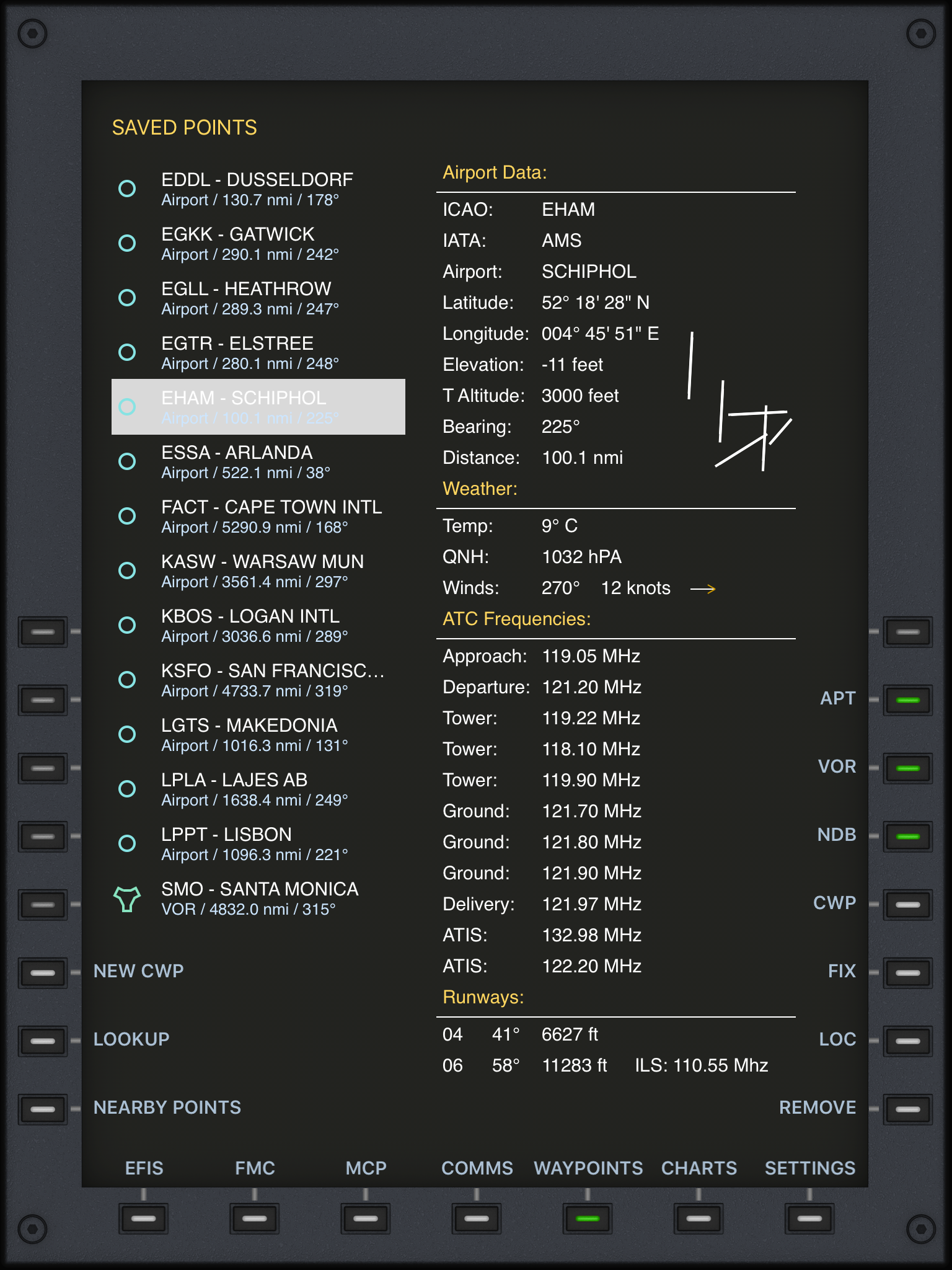
Task: Click the QNH 1032 hPA value
Action: point(581,557)
